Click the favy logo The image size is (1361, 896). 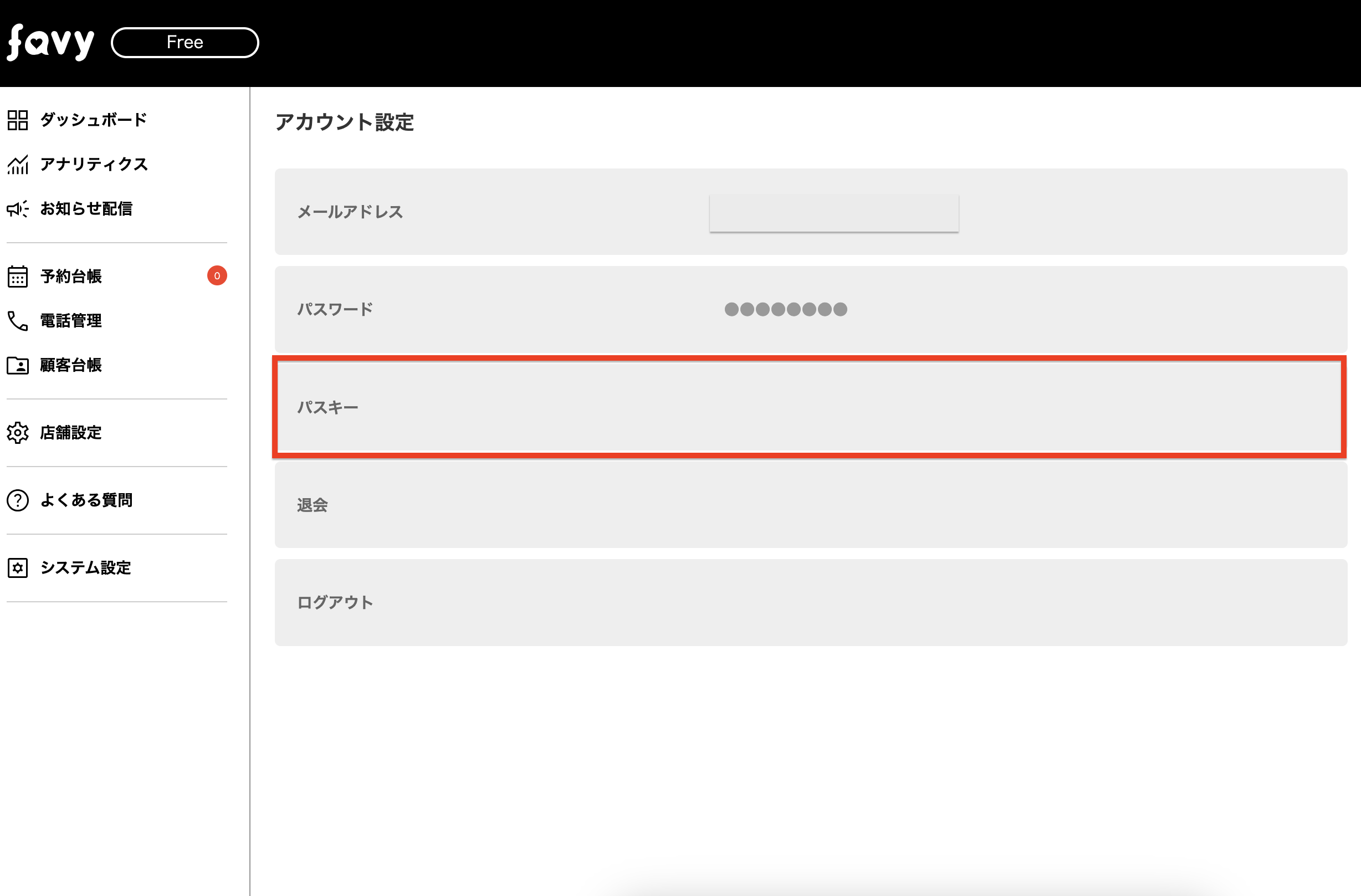[x=50, y=42]
